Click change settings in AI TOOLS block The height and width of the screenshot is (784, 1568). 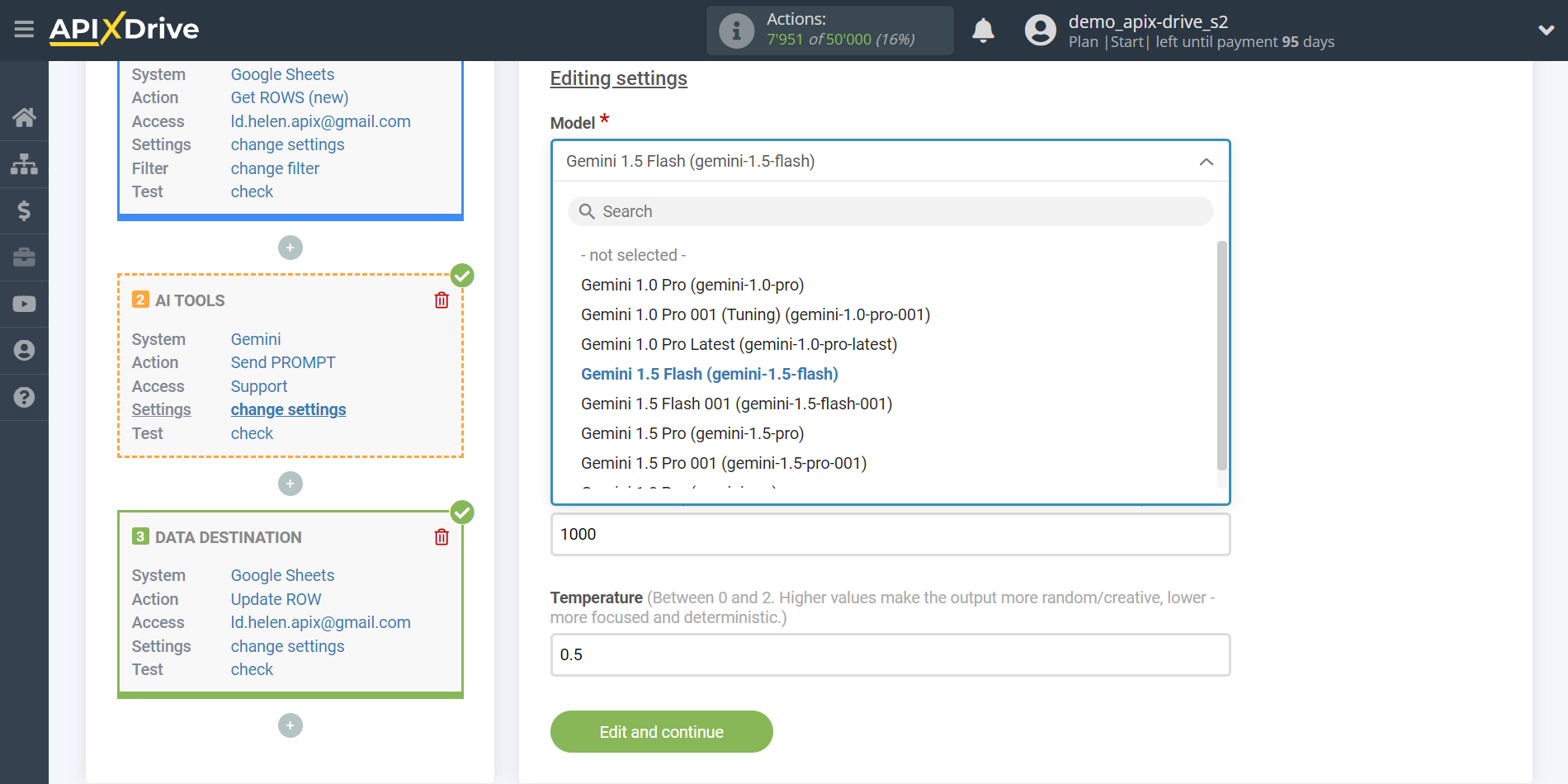coord(288,409)
